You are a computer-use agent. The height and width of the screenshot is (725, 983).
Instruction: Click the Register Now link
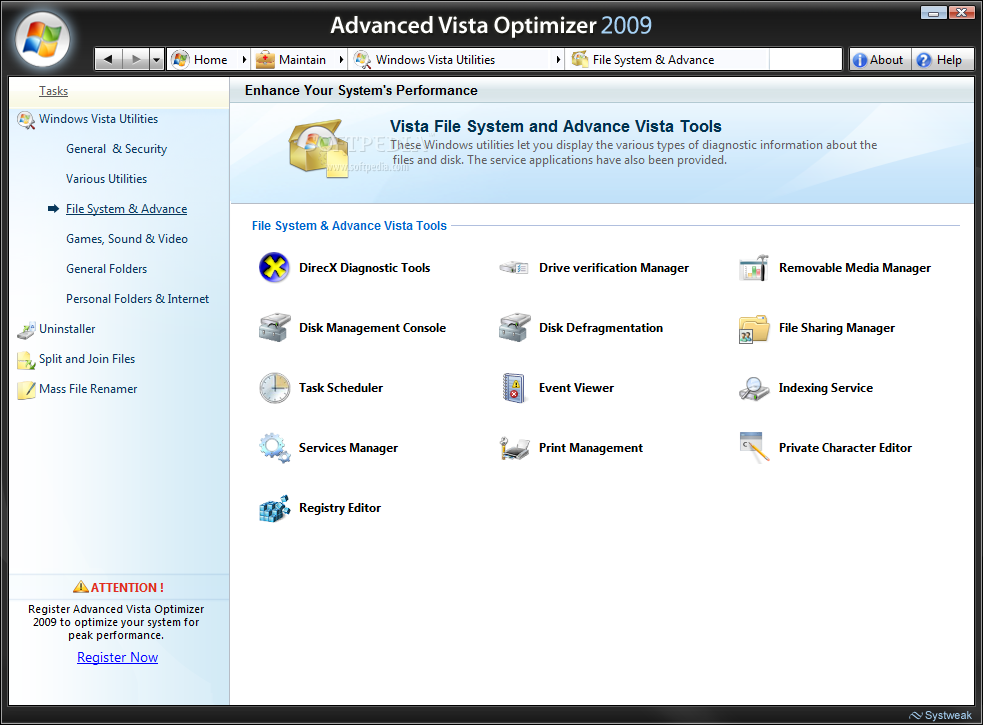(117, 657)
